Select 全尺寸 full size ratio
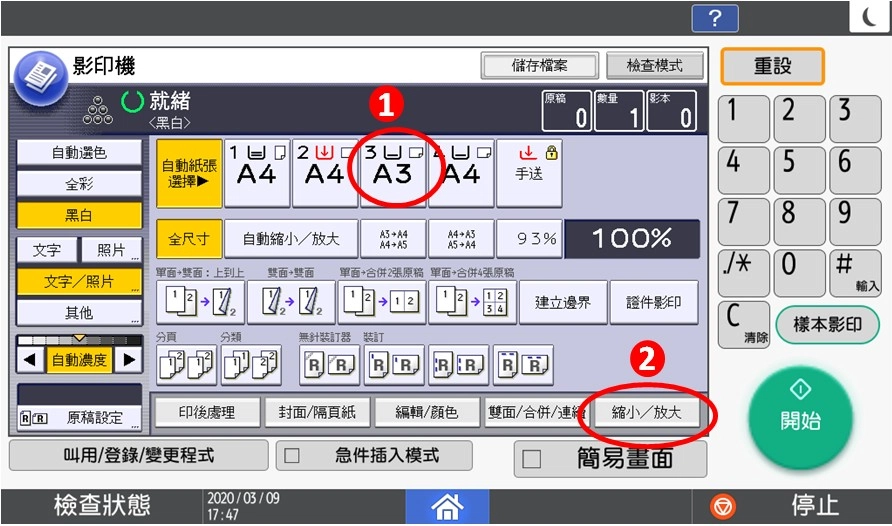The image size is (892, 526). click(x=189, y=239)
